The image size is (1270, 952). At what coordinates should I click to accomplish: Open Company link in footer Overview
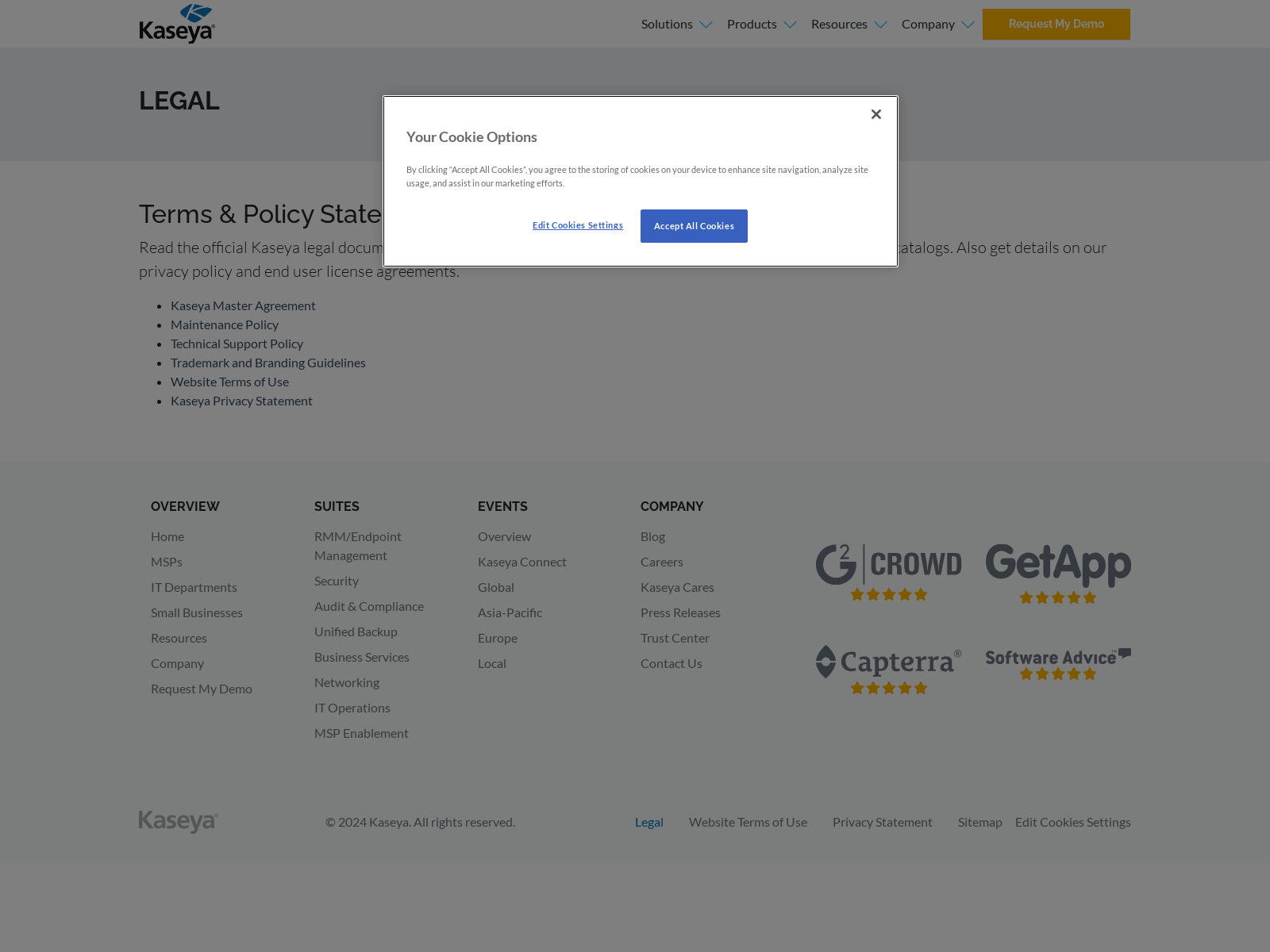(x=177, y=663)
